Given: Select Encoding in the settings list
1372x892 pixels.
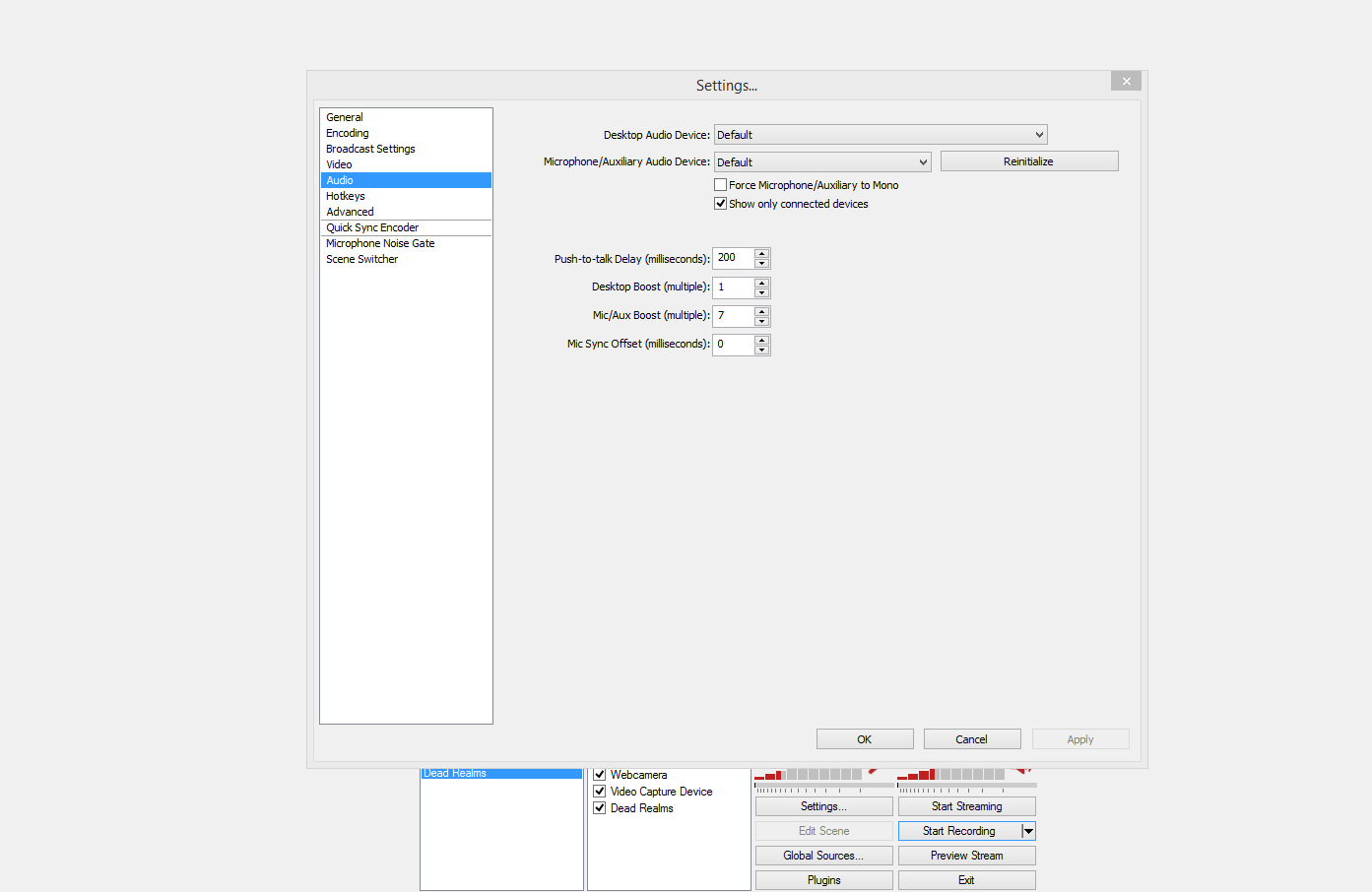Looking at the screenshot, I should click(406, 133).
